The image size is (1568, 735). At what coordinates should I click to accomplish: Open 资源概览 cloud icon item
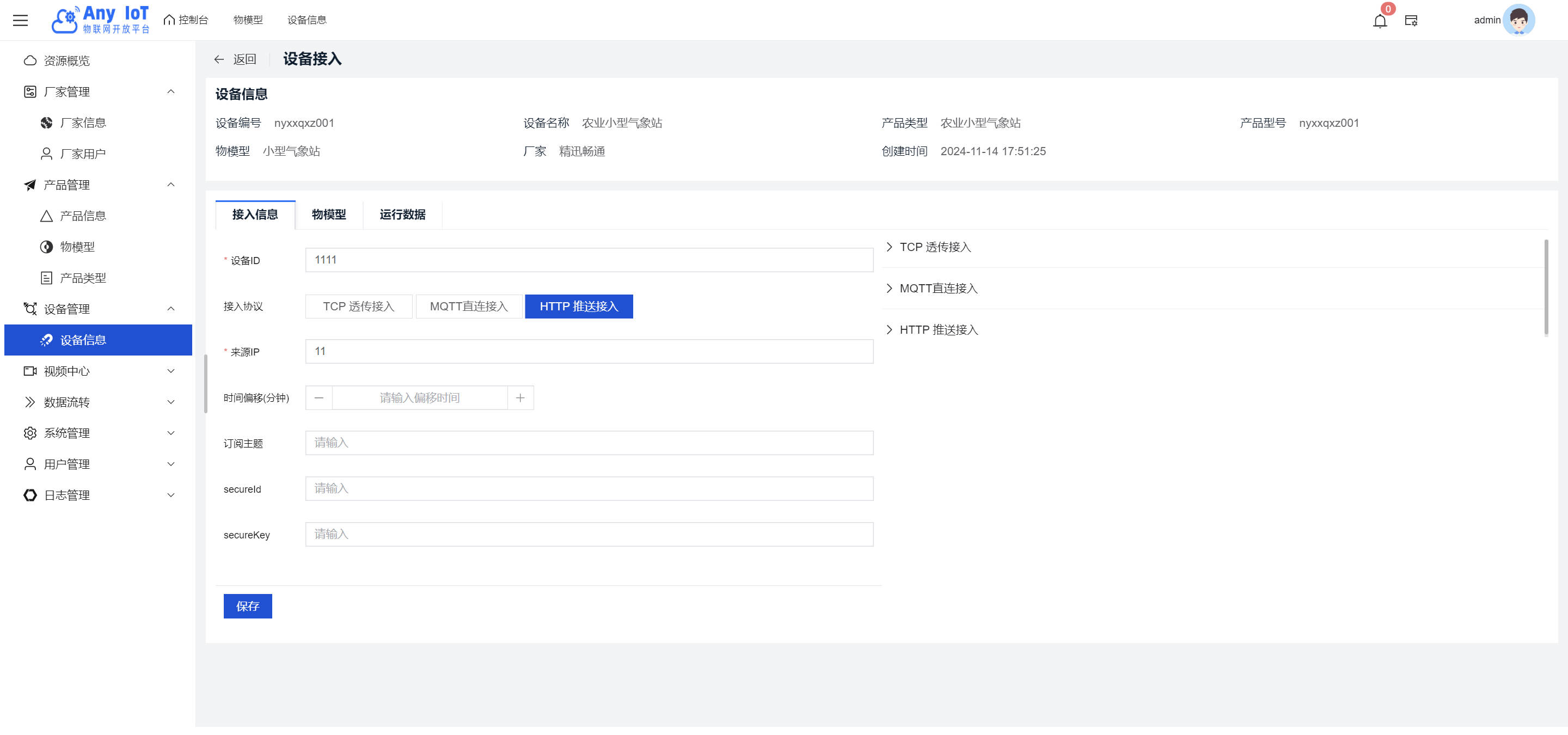coord(30,61)
